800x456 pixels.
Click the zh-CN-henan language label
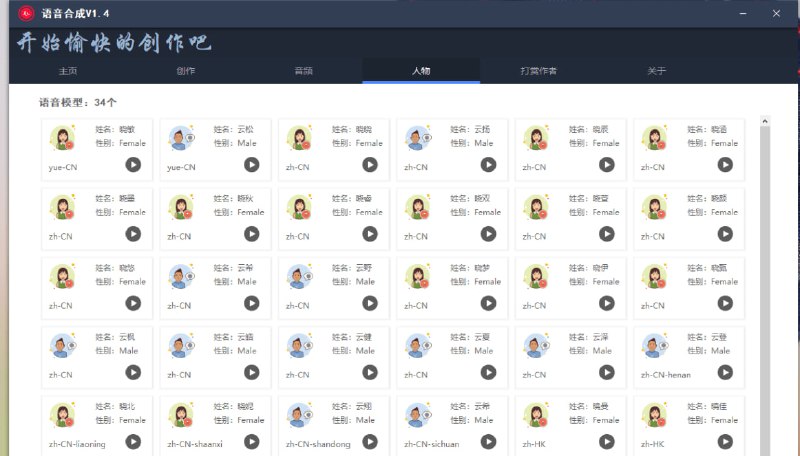(x=666, y=375)
